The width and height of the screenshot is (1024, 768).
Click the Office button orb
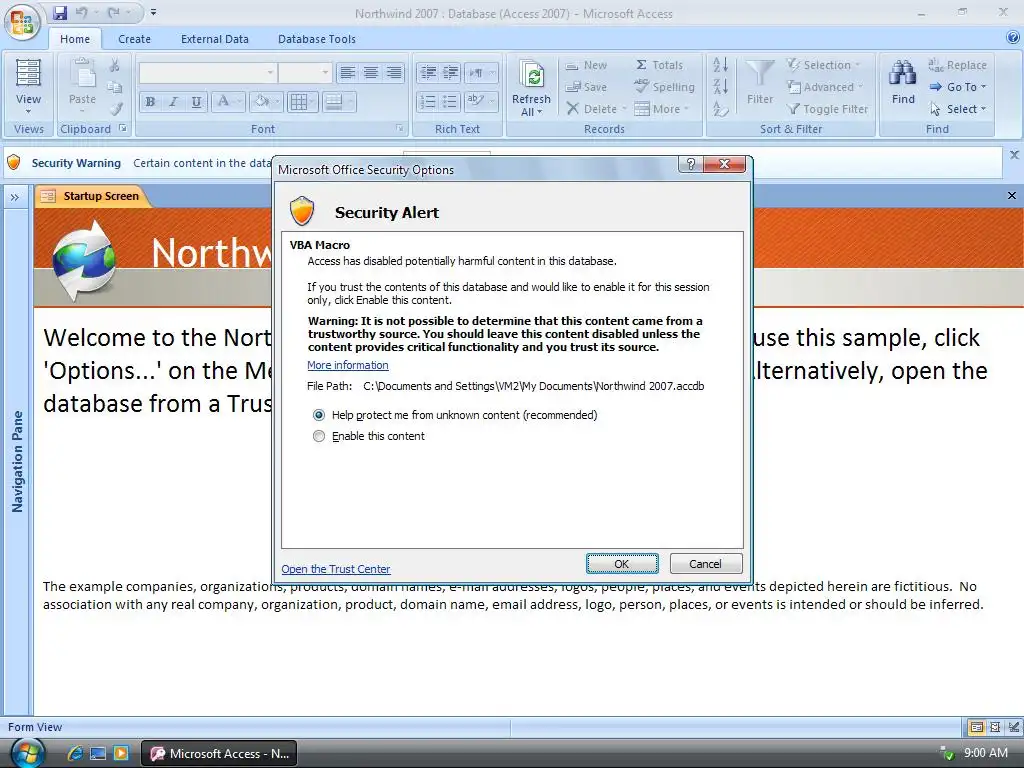pos(22,22)
